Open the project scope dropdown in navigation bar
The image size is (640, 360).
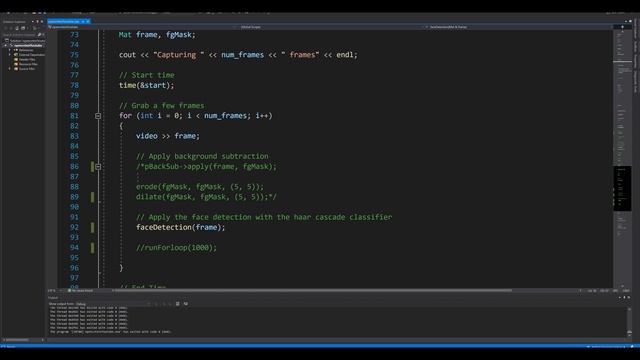[141, 27]
